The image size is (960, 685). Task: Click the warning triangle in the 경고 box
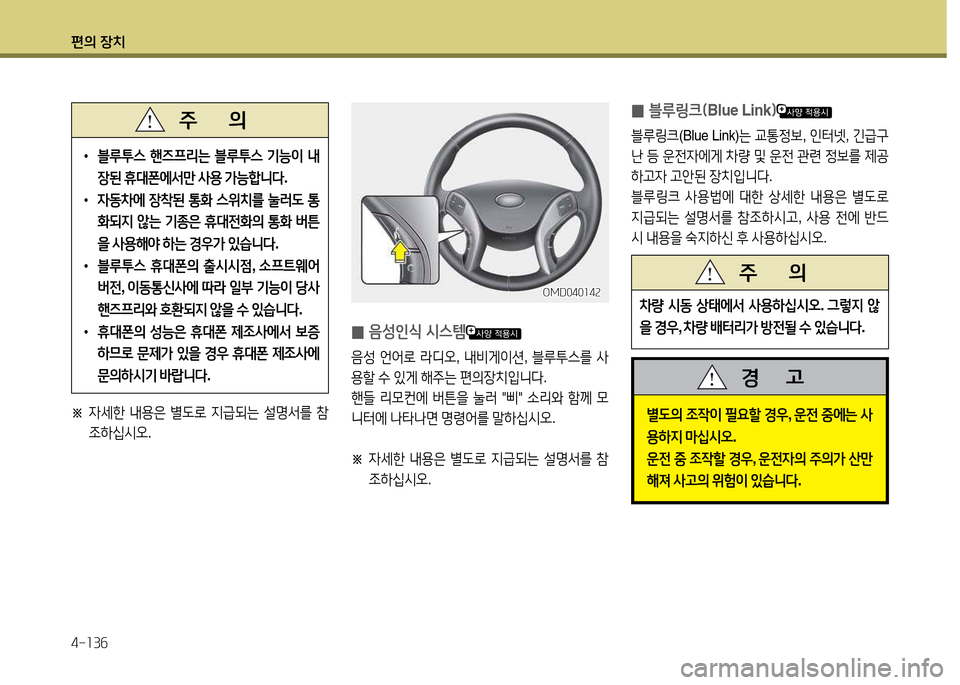tap(712, 376)
